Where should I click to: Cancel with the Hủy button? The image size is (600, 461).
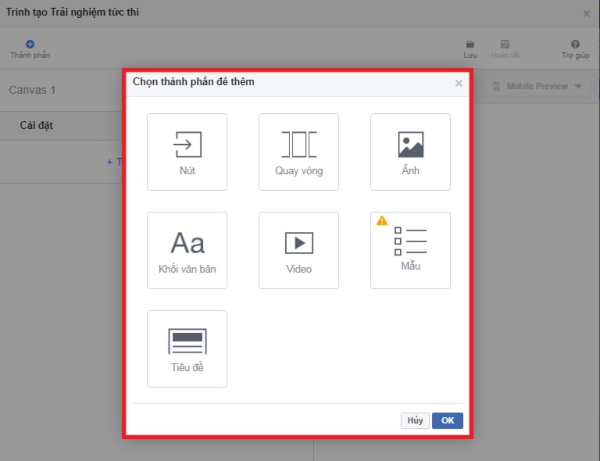(415, 420)
